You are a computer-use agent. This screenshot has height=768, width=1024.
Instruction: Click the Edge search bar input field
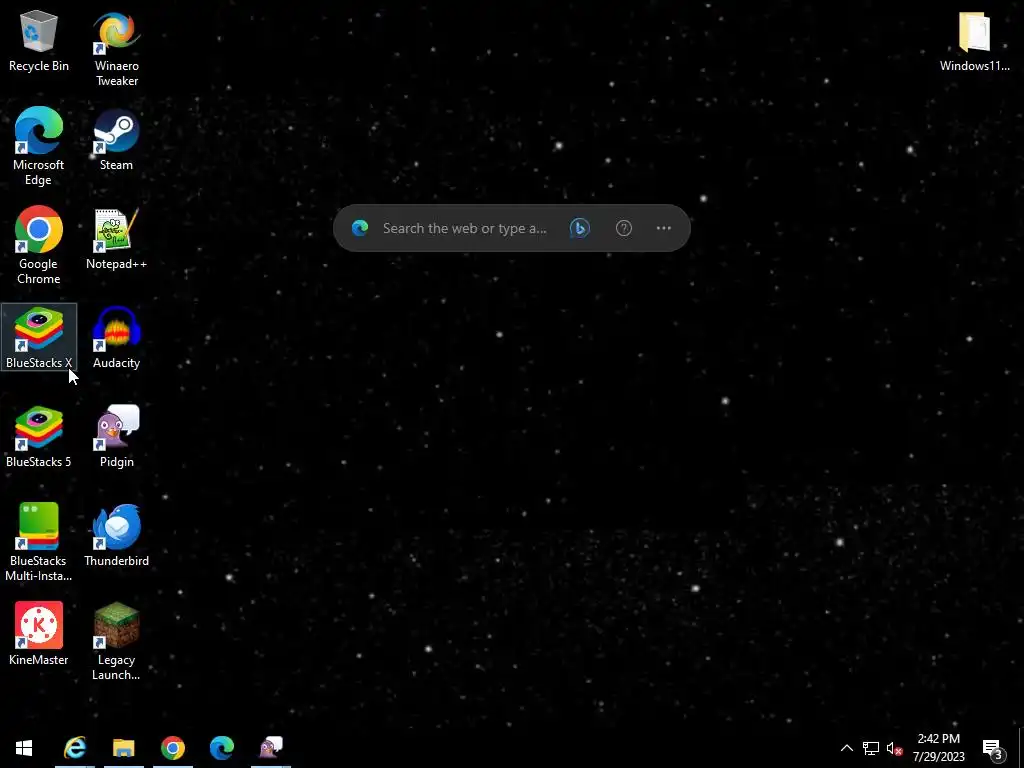pos(465,228)
